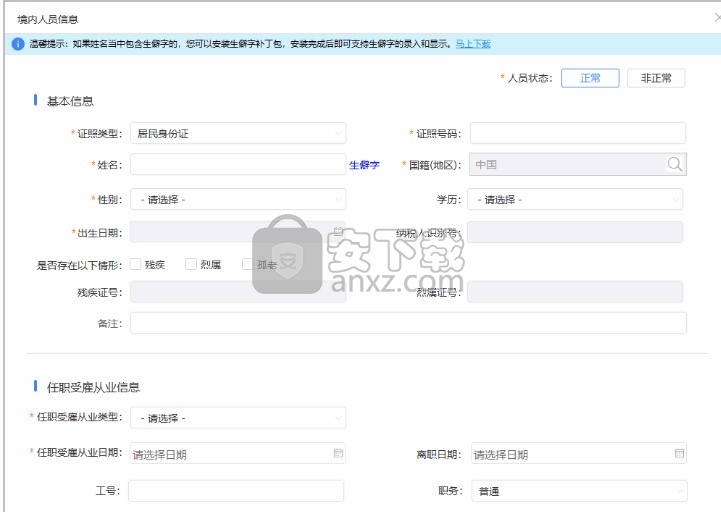Click the 国籍(地区) field showing 中国
721x512 pixels.
click(x=578, y=164)
